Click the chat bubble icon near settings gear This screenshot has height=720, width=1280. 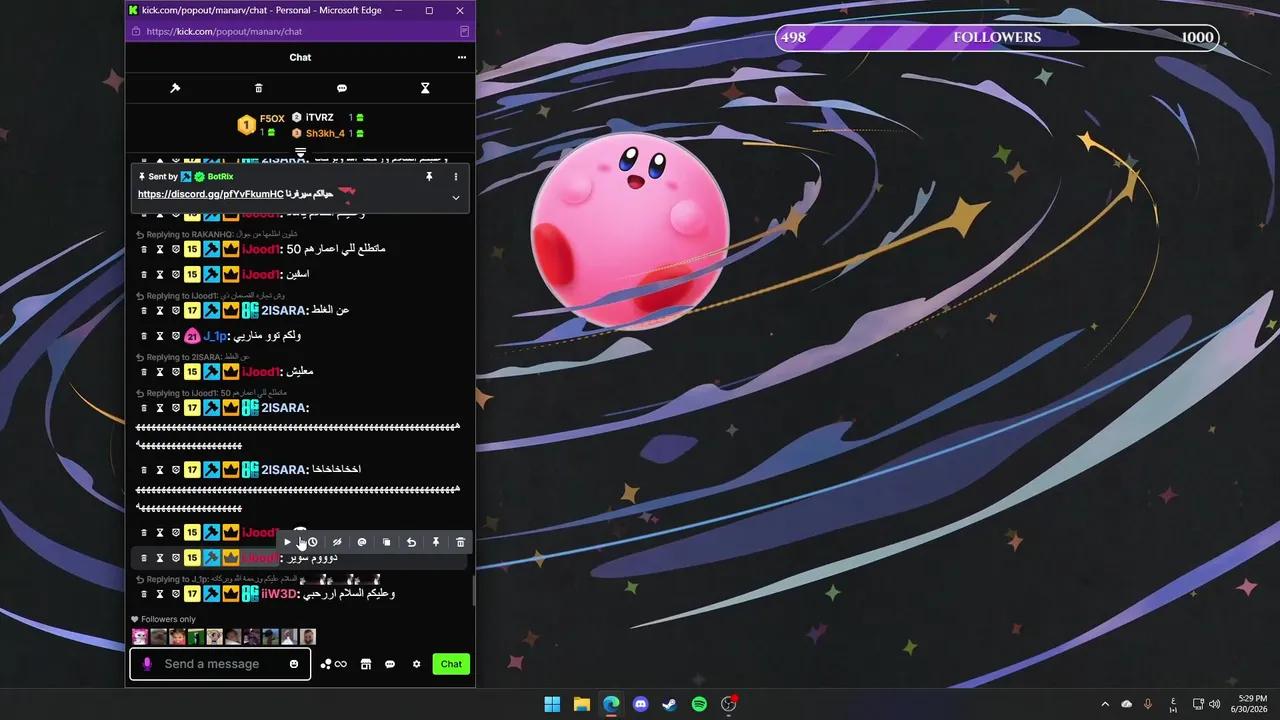point(390,664)
